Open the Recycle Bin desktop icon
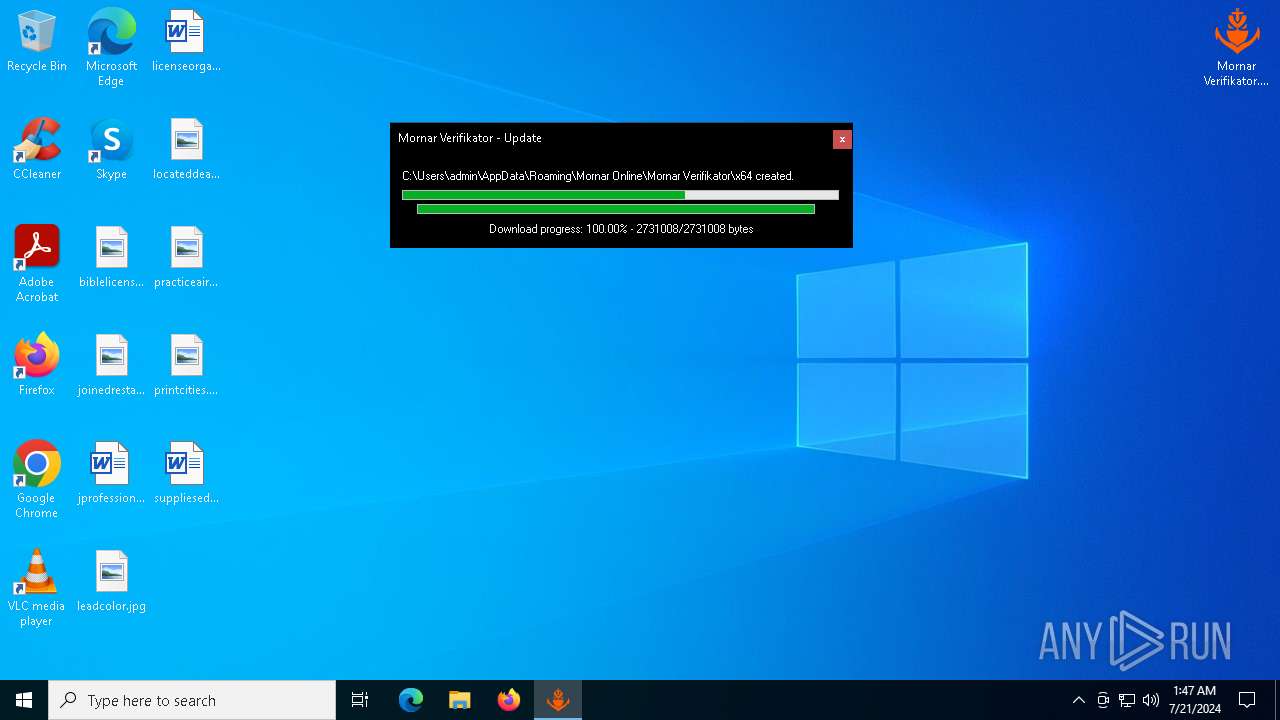The height and width of the screenshot is (720, 1280). tap(37, 42)
